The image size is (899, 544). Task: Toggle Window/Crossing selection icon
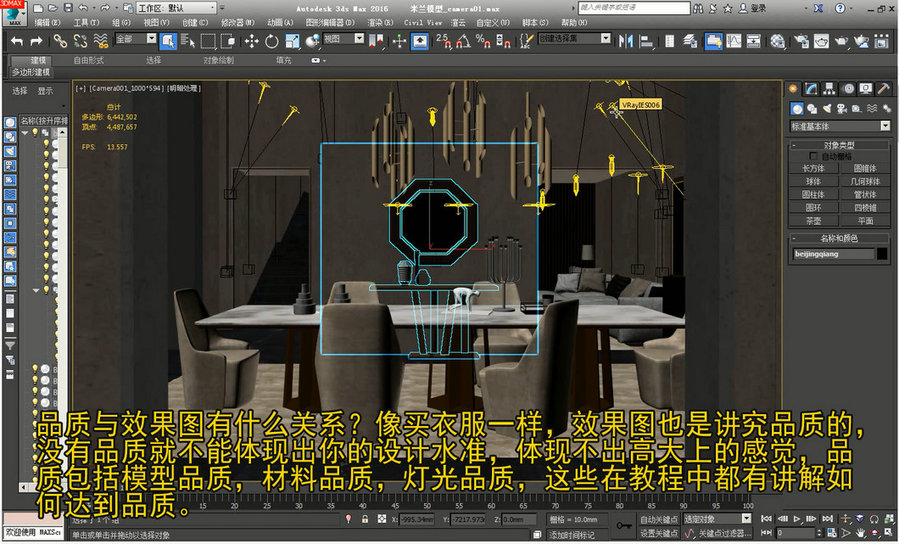[228, 40]
